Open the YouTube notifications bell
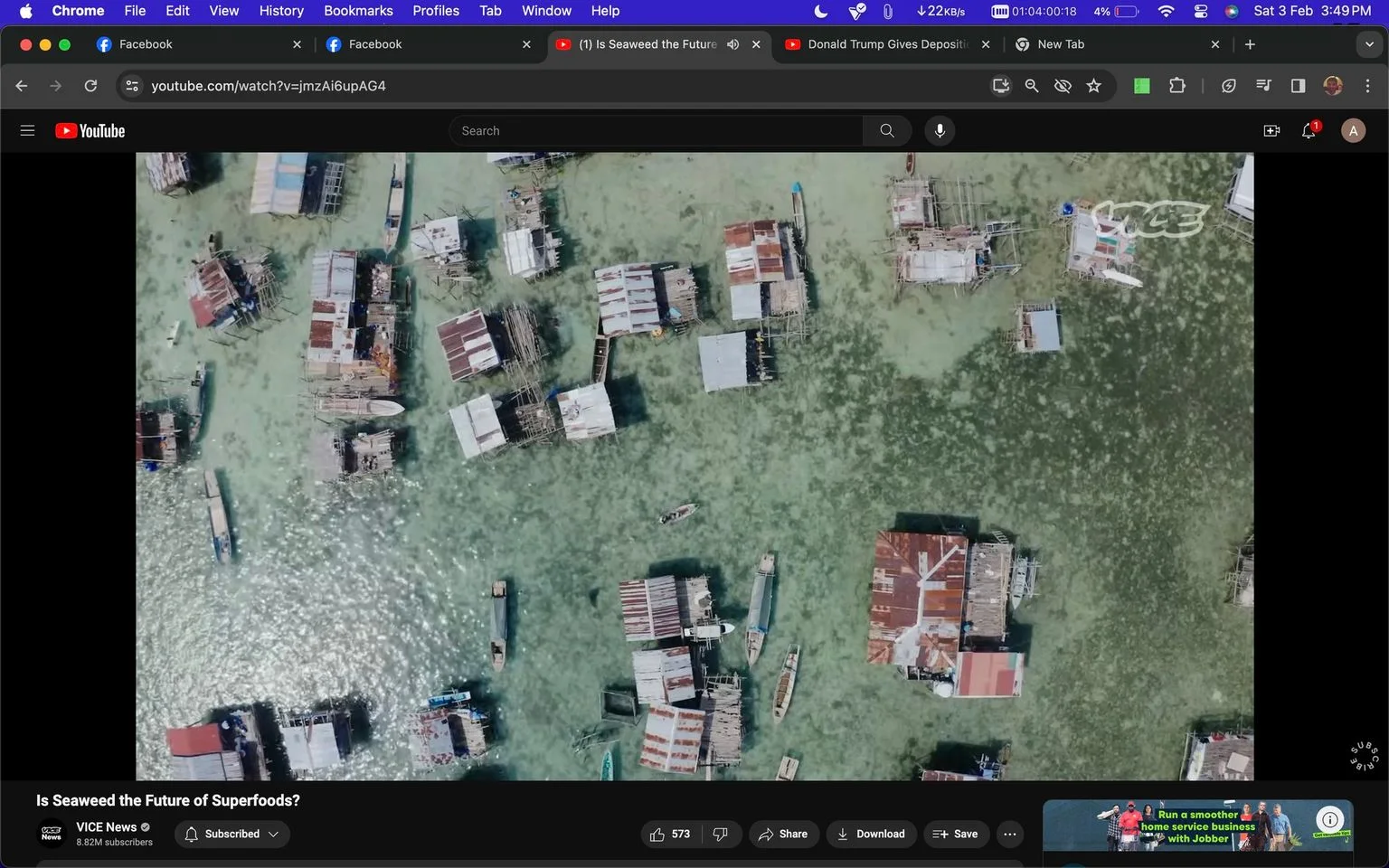 pos(1309,131)
